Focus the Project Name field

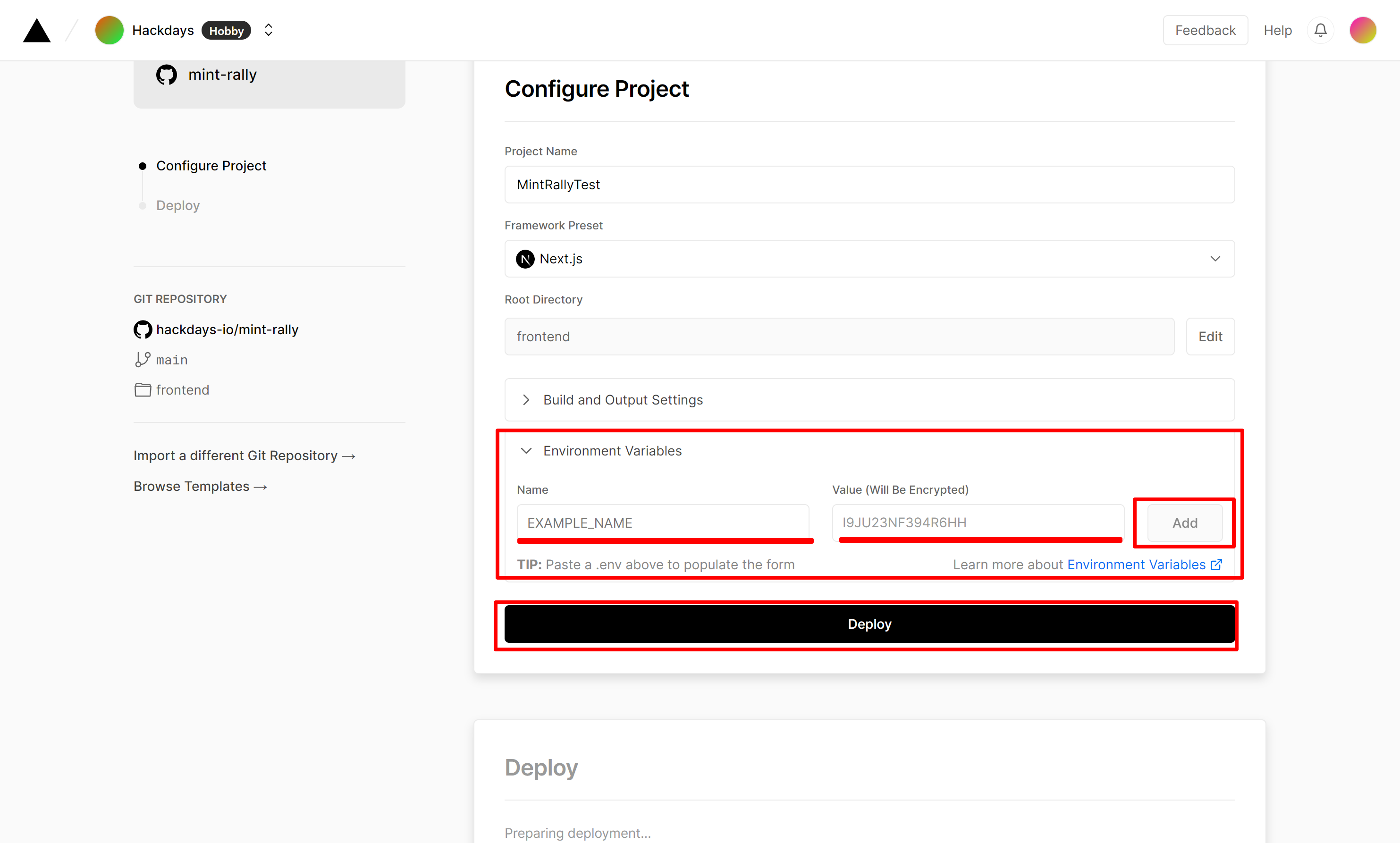869,185
